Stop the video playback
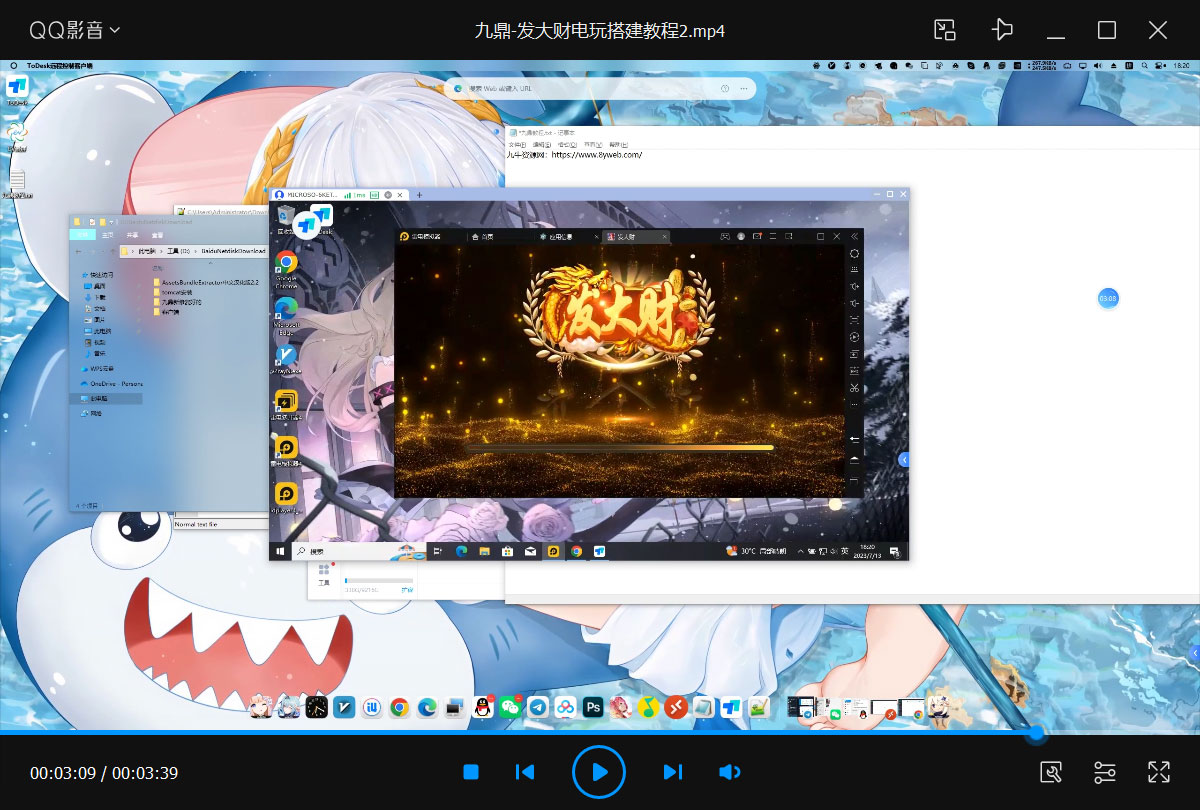 pos(471,772)
